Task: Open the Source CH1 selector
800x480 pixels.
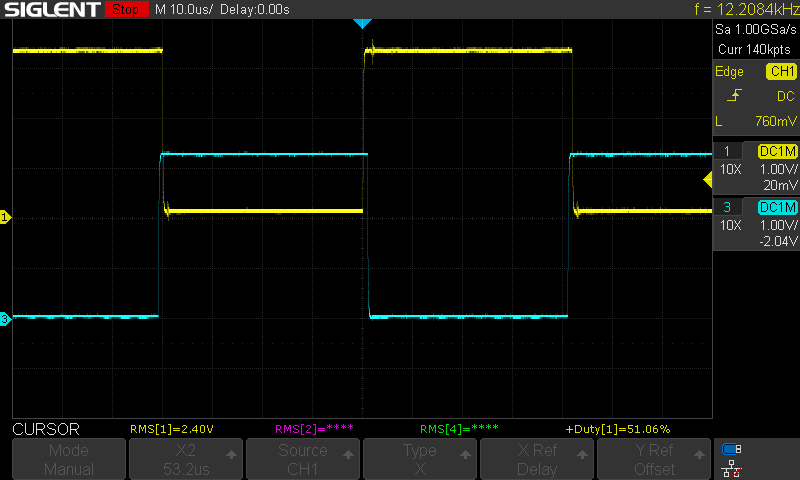Action: tap(302, 460)
